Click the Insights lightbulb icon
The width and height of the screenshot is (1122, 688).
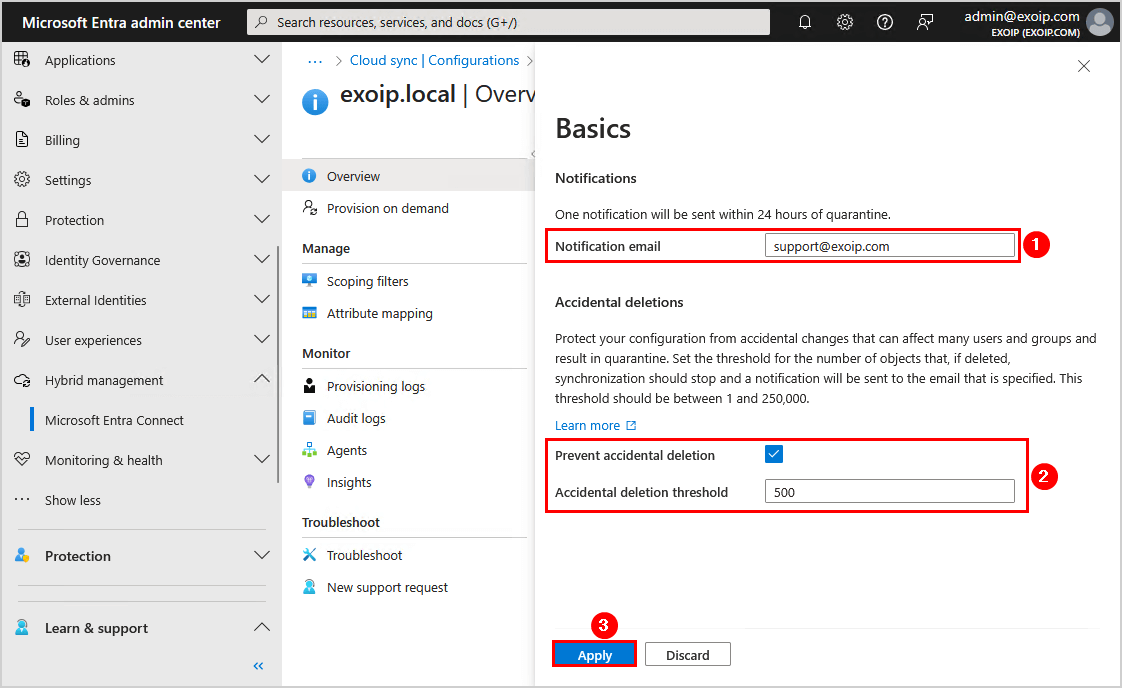click(x=309, y=481)
